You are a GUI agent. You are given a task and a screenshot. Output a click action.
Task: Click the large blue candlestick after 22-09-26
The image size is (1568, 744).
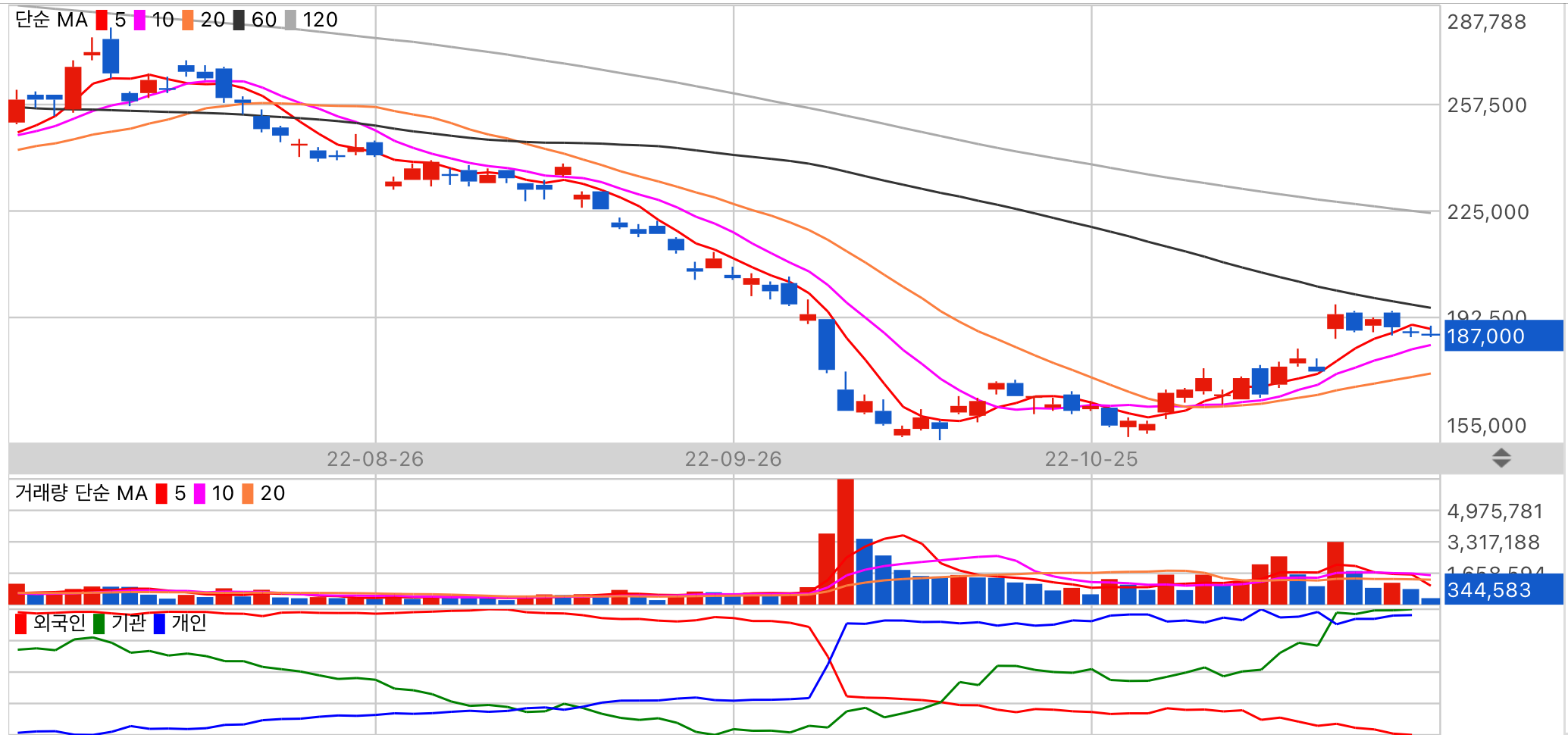click(827, 345)
